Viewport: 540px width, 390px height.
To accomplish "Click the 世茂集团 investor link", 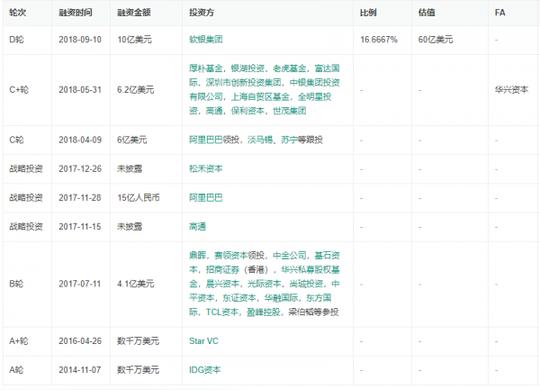I will [290, 111].
